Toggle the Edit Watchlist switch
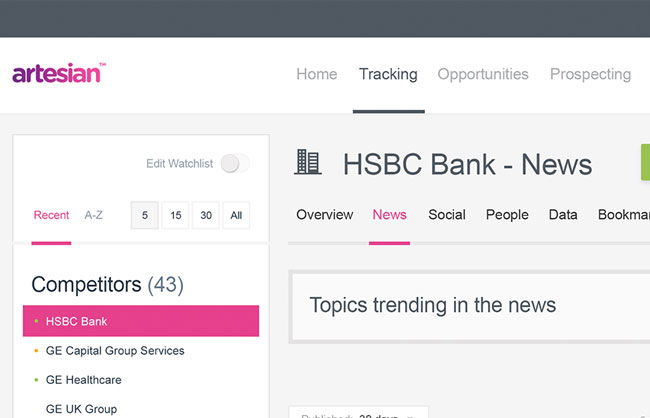The width and height of the screenshot is (650, 418). 234,164
